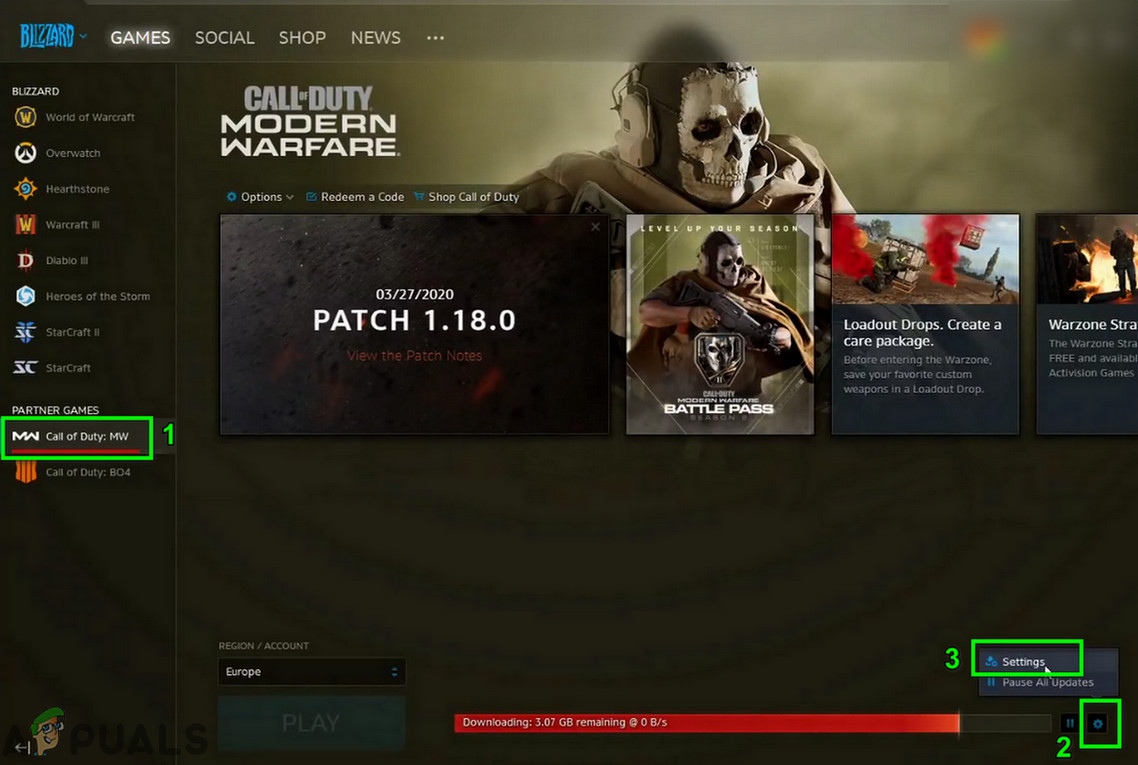Open the SOCIAL tab
This screenshot has width=1138, height=765.
pyautogui.click(x=224, y=38)
